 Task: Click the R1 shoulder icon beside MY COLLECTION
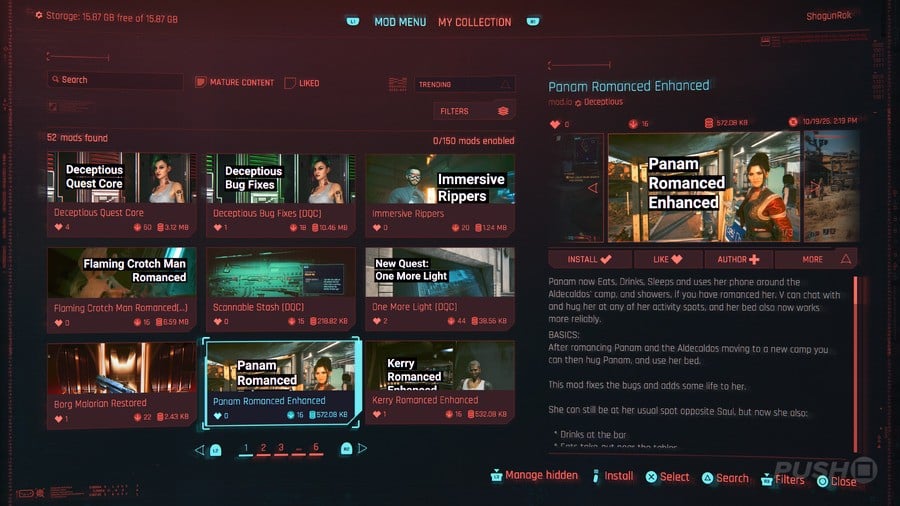click(x=533, y=21)
